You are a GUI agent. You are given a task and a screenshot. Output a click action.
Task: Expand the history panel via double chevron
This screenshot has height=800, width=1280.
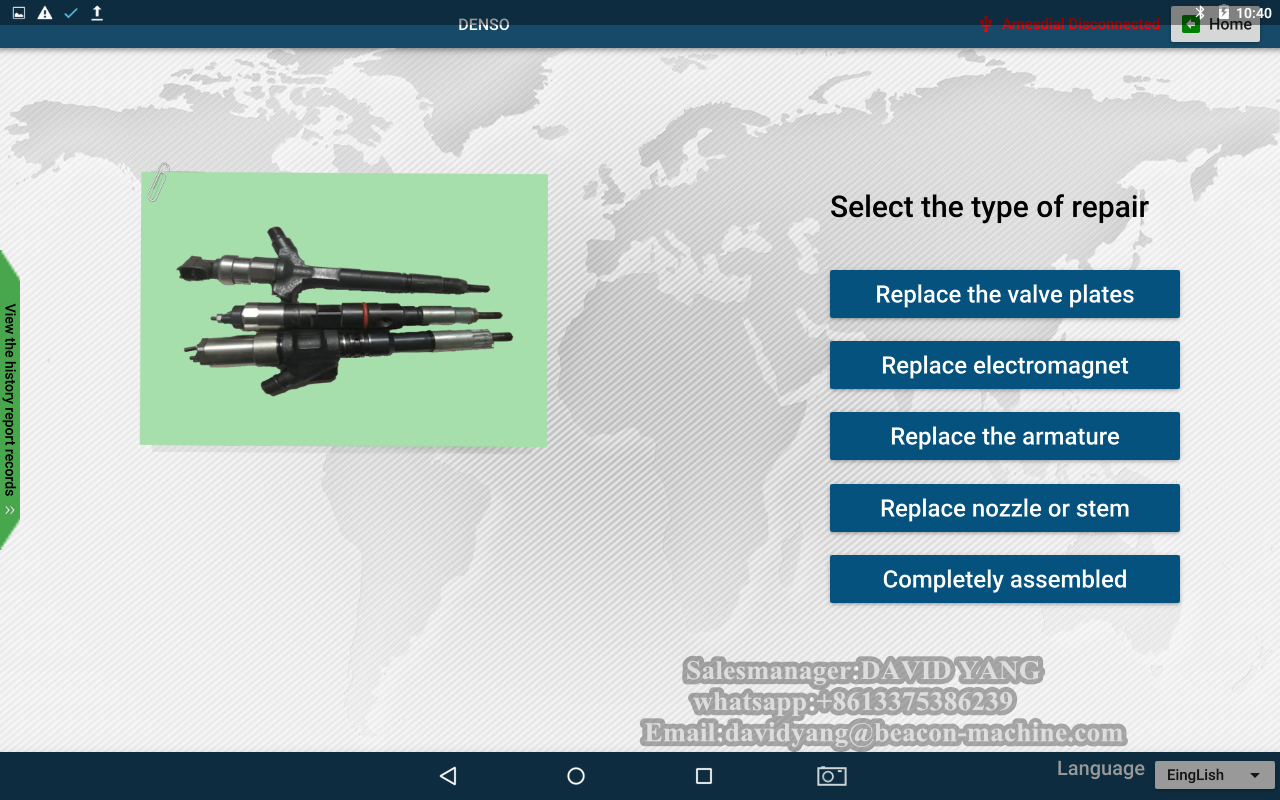pos(10,510)
